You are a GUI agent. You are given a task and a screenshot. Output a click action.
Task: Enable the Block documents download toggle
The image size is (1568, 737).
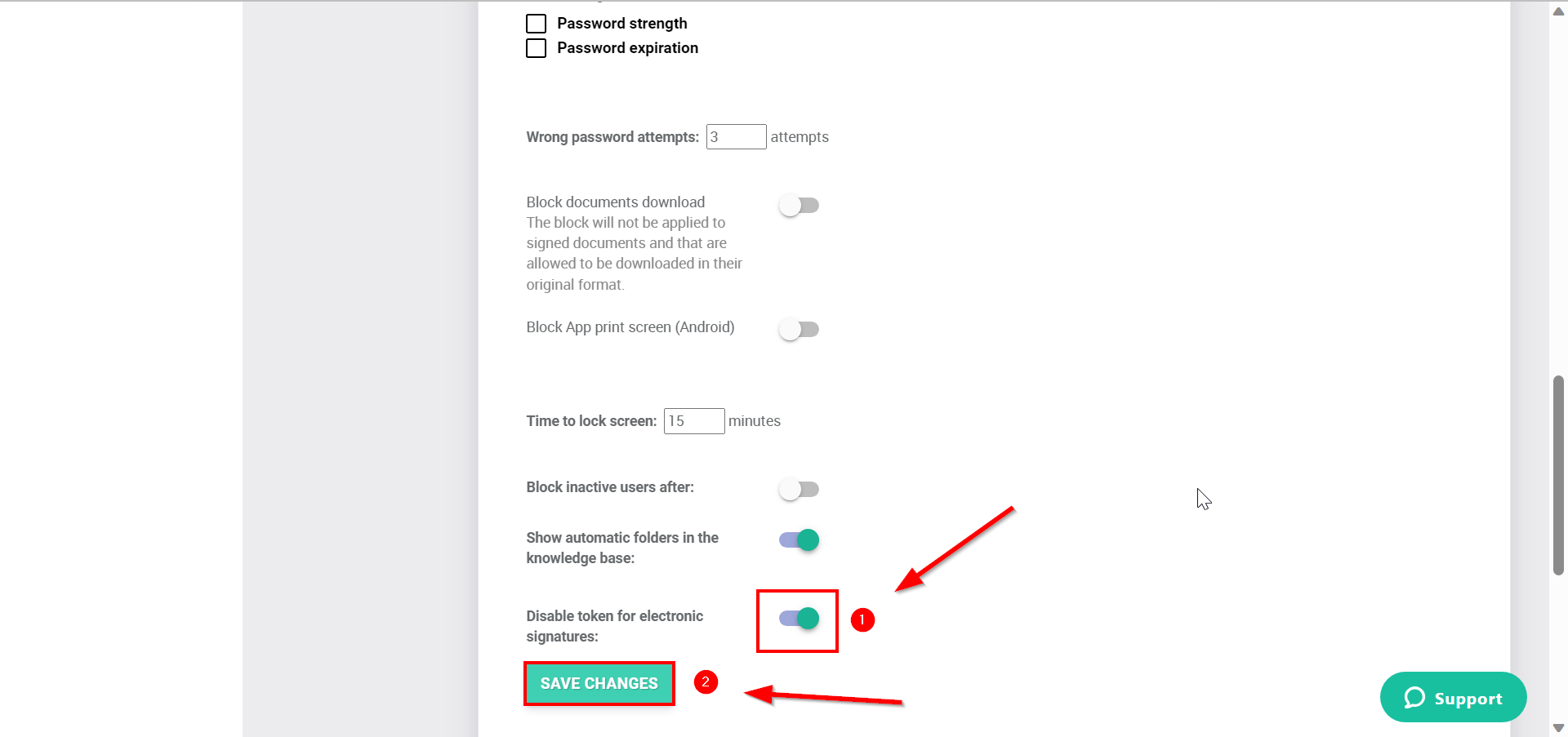point(799,205)
